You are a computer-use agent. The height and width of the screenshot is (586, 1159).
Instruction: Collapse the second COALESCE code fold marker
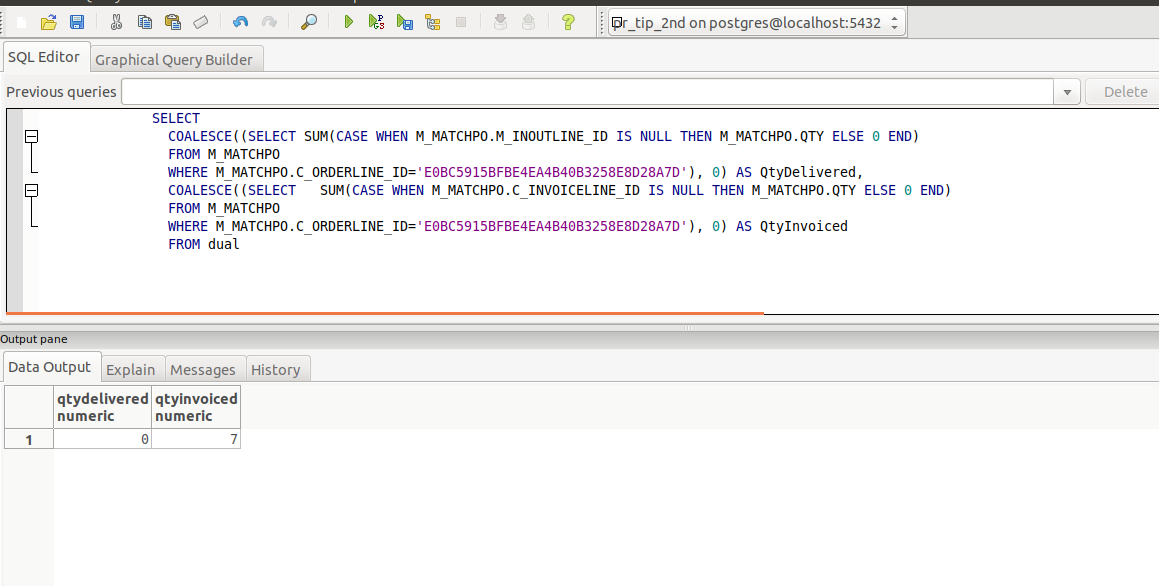pos(31,190)
